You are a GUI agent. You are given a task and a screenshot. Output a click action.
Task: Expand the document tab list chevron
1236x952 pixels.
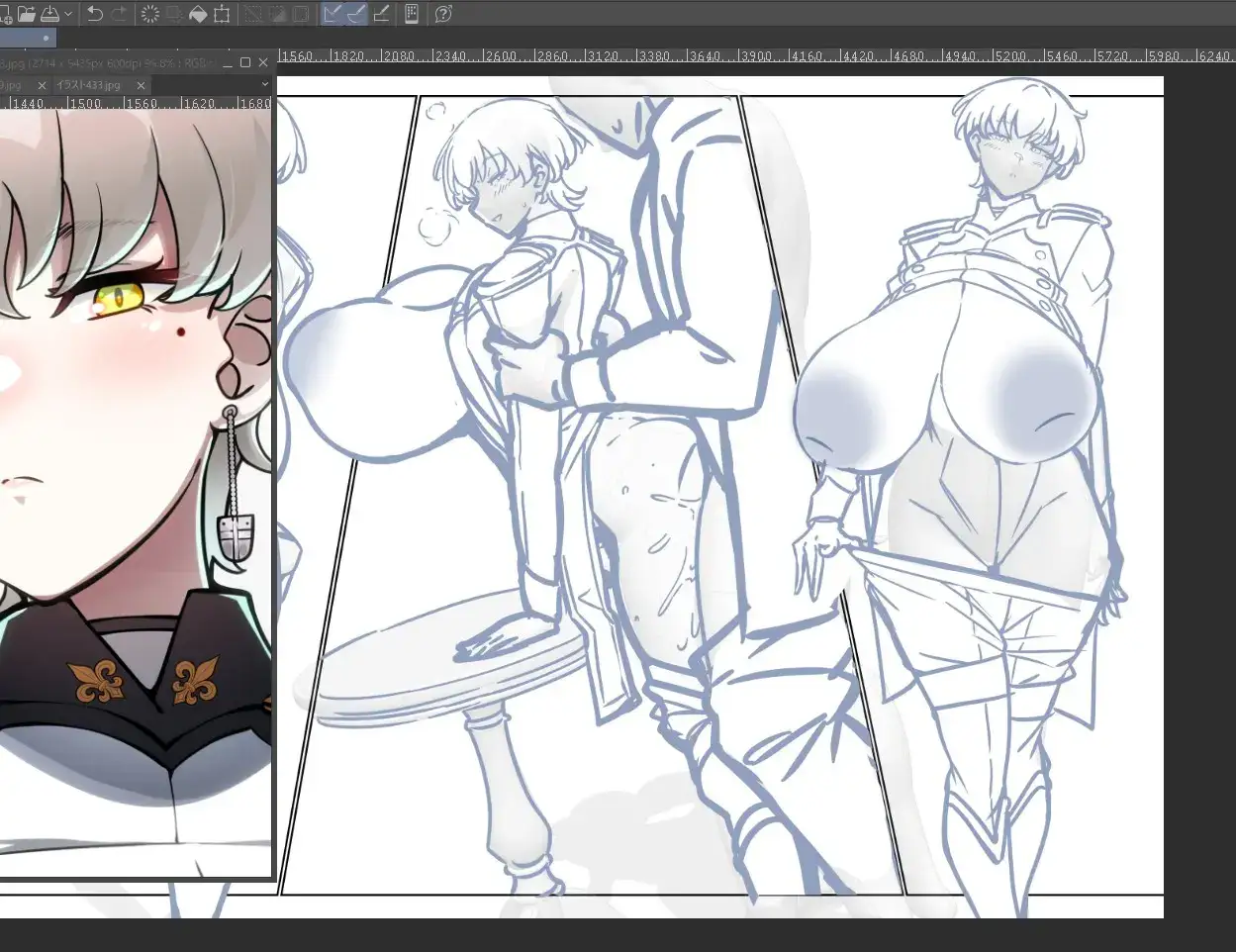264,85
